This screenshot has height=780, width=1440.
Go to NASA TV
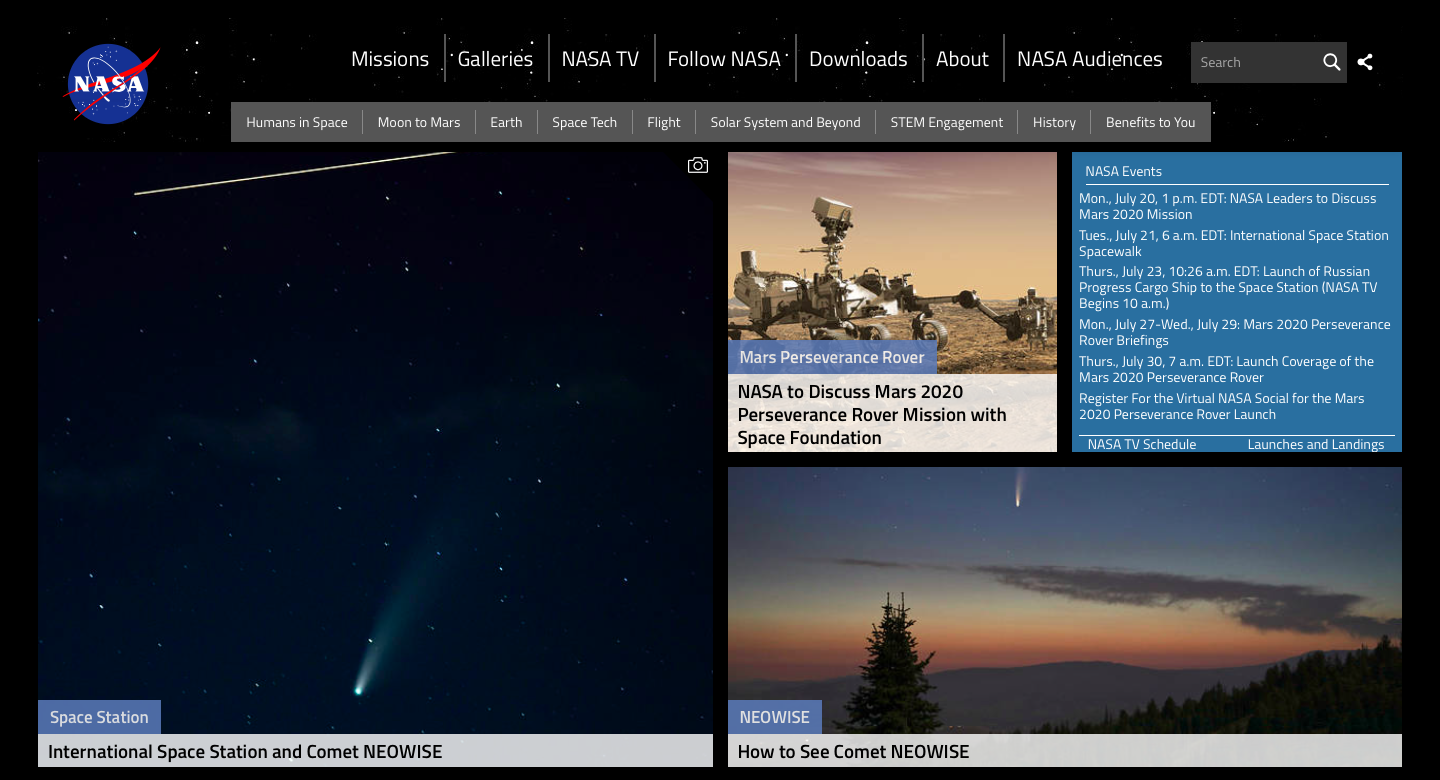click(x=600, y=59)
